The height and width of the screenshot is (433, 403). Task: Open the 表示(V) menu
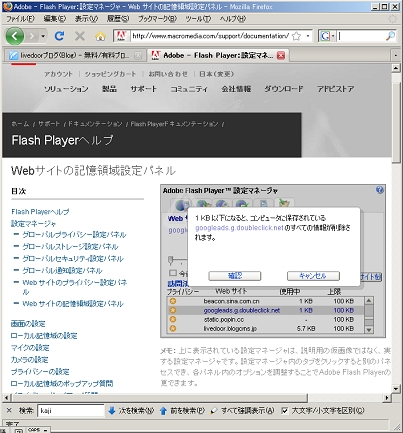point(86,19)
